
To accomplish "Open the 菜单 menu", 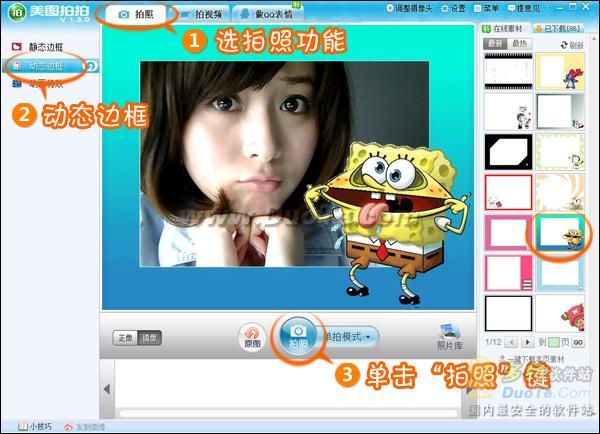I will (x=486, y=8).
